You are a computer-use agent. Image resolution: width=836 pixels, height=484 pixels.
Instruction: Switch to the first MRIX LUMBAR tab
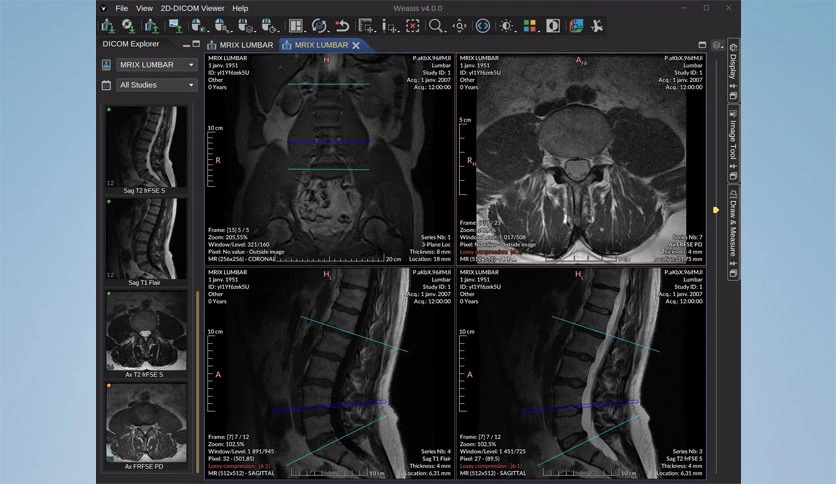(x=240, y=45)
